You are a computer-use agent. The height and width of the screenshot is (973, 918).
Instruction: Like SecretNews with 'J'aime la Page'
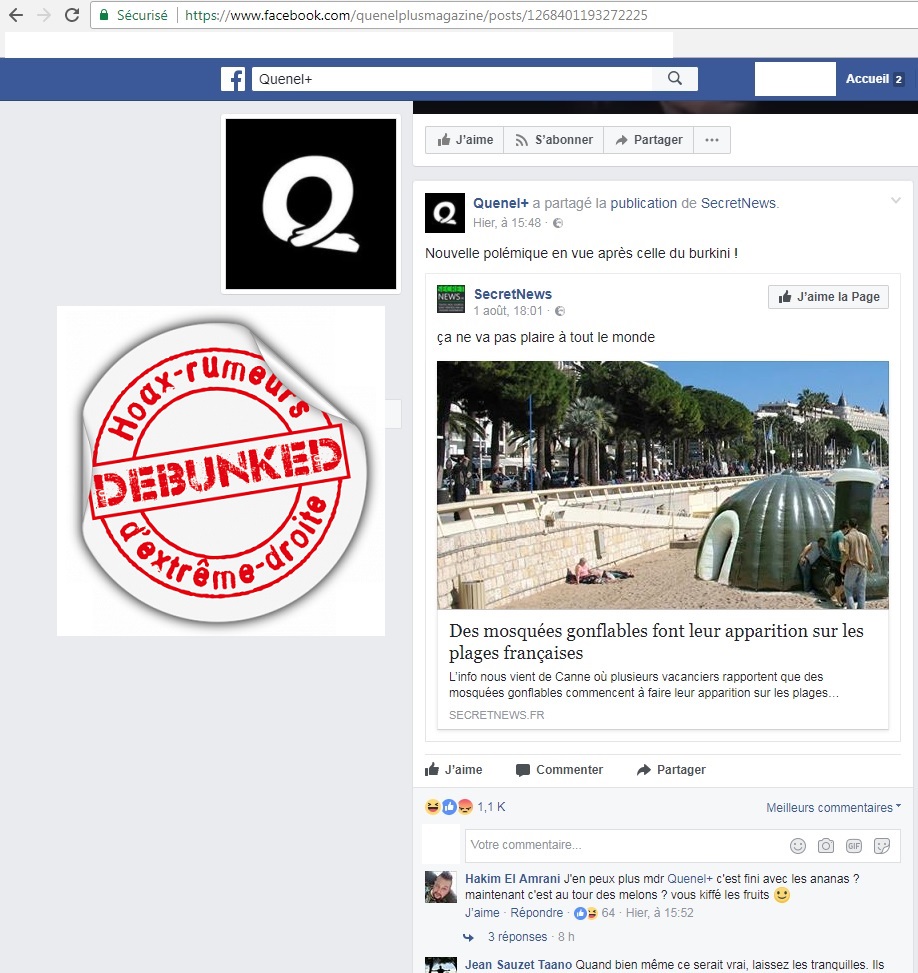828,297
